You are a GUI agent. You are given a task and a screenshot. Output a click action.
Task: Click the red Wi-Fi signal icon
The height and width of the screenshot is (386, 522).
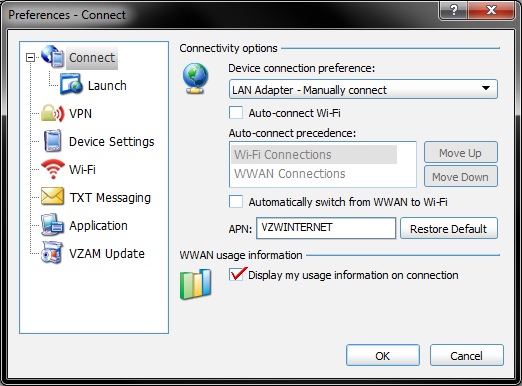[x=53, y=169]
